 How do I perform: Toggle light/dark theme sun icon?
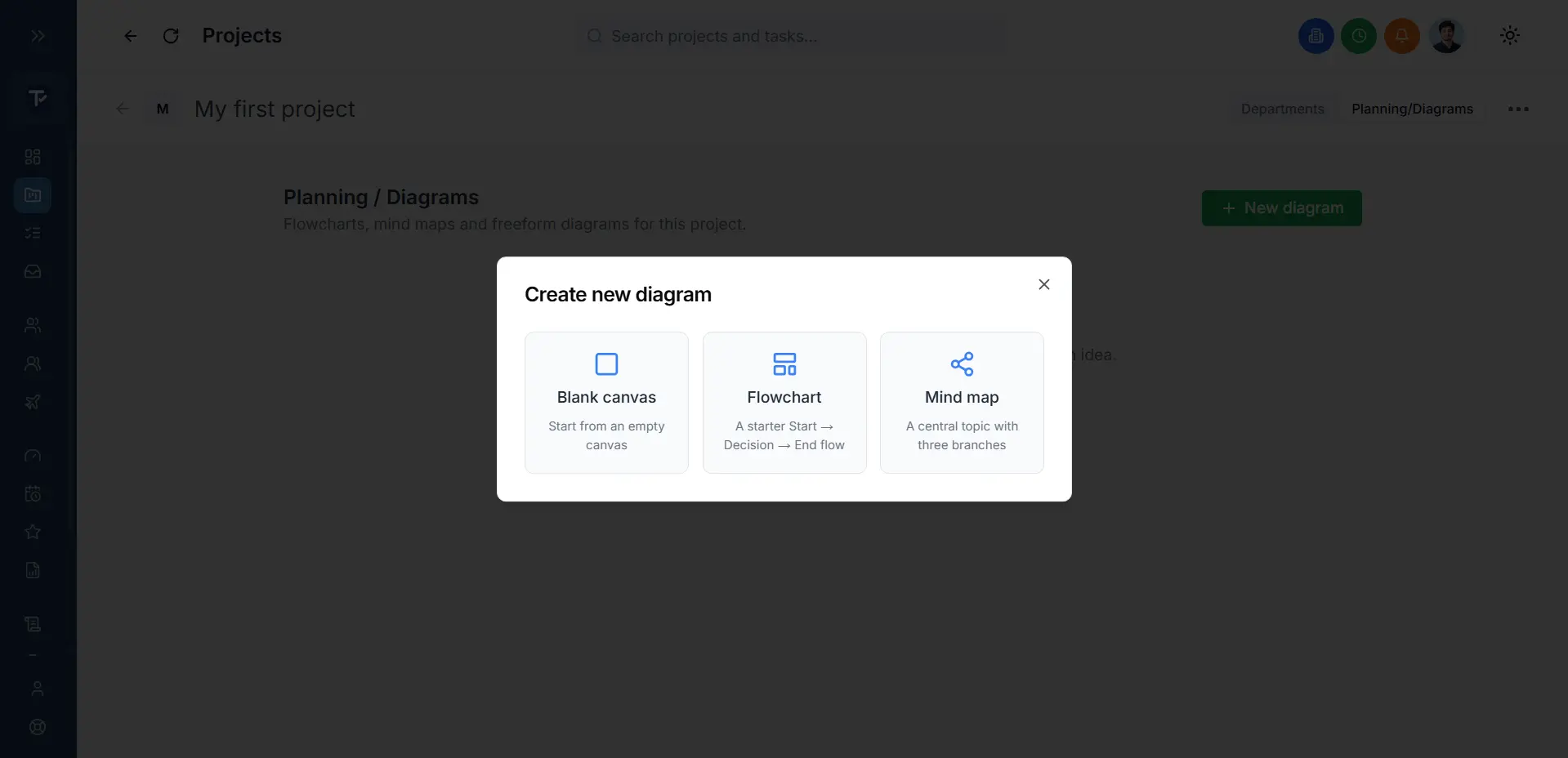click(1510, 35)
